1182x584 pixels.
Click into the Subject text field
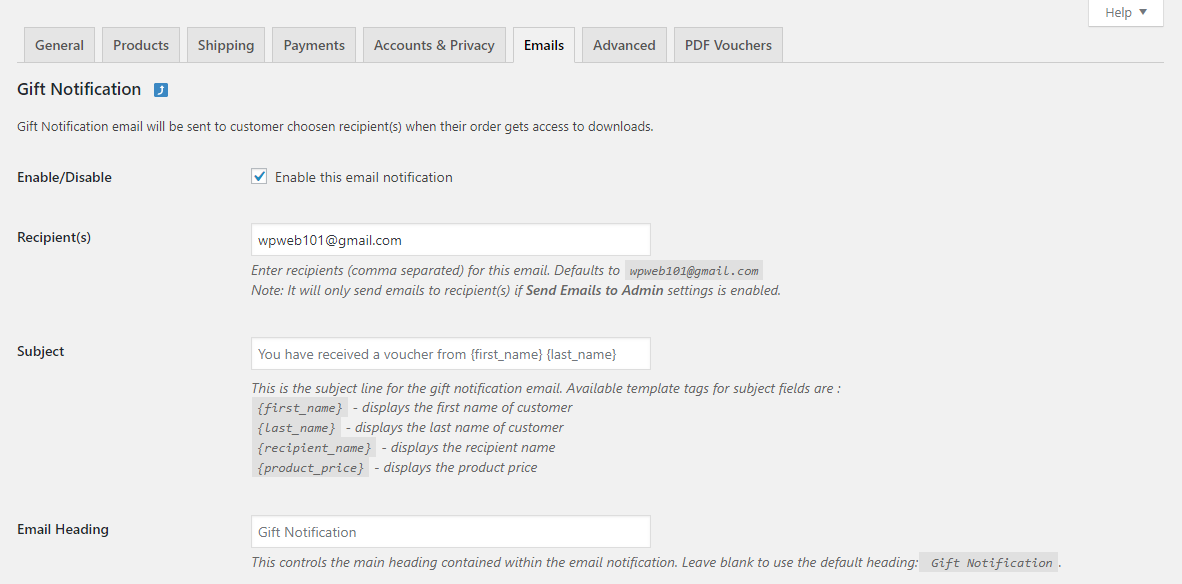coord(450,354)
